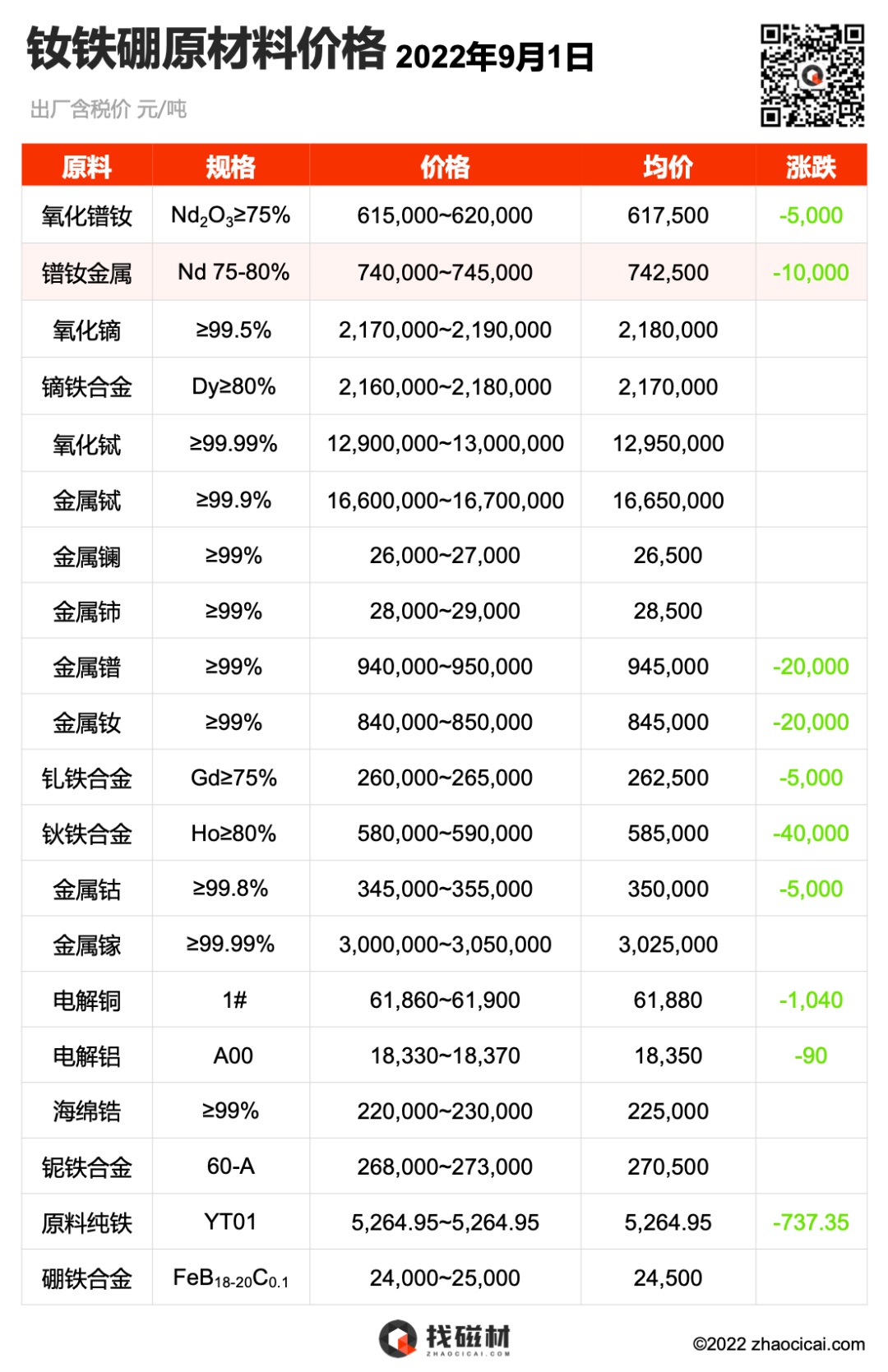This screenshot has height=1372, width=888.
Task: Click the title 钕铁硼原材料价格
Action: click(x=206, y=49)
